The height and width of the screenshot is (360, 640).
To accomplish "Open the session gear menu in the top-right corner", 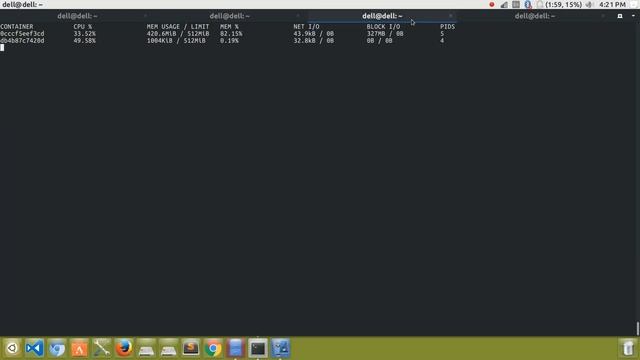I will [x=635, y=4].
